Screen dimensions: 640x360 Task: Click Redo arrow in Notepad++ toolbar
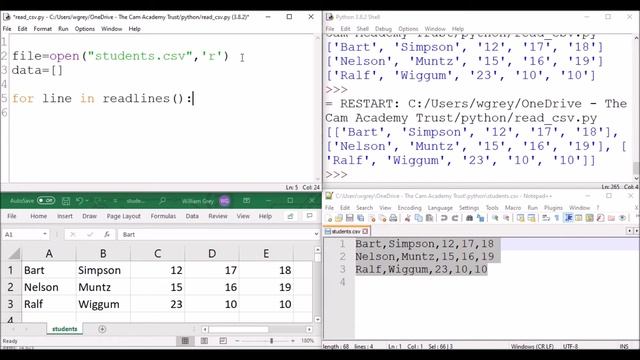point(455,218)
